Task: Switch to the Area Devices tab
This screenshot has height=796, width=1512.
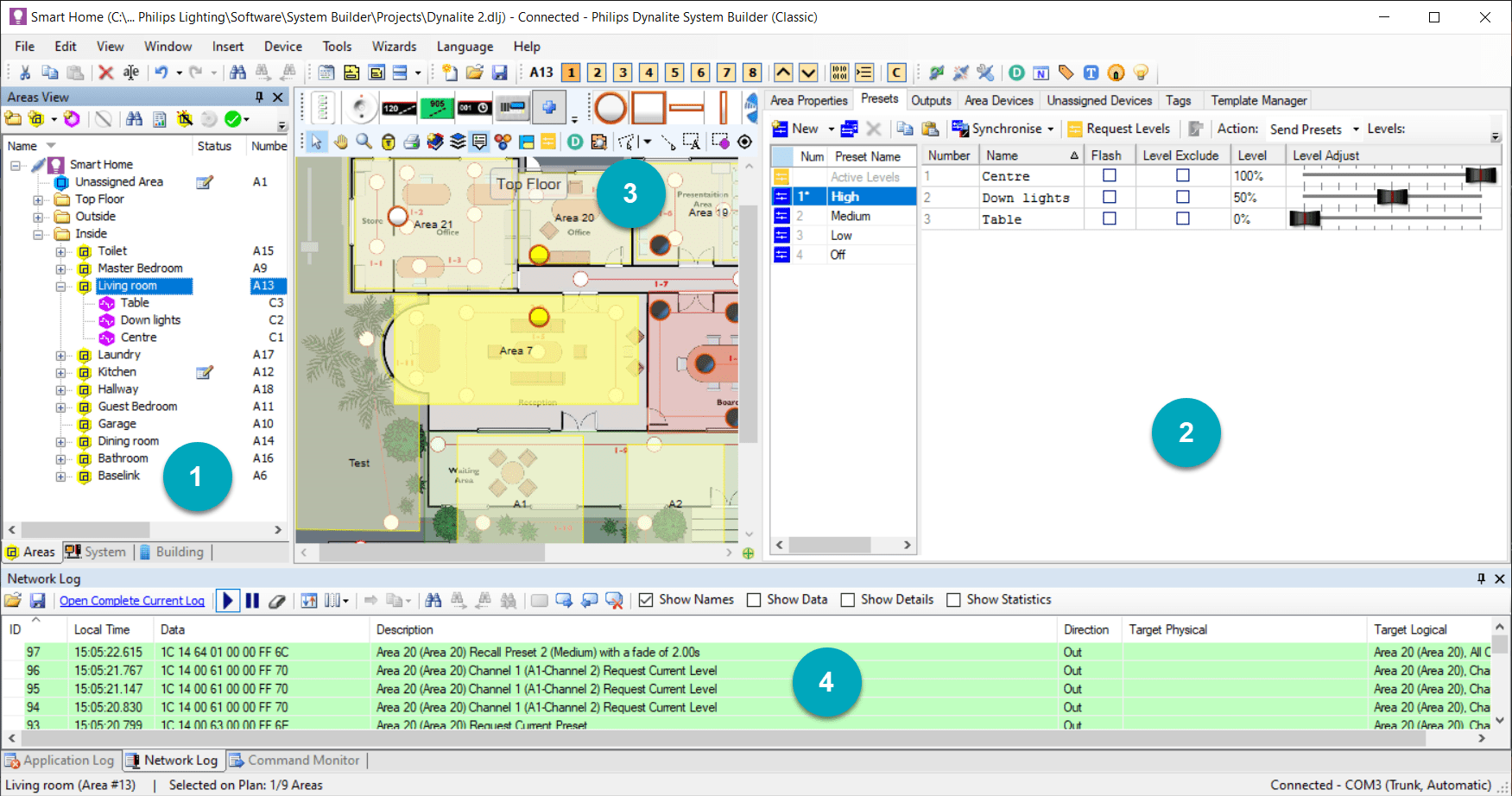Action: click(x=998, y=100)
